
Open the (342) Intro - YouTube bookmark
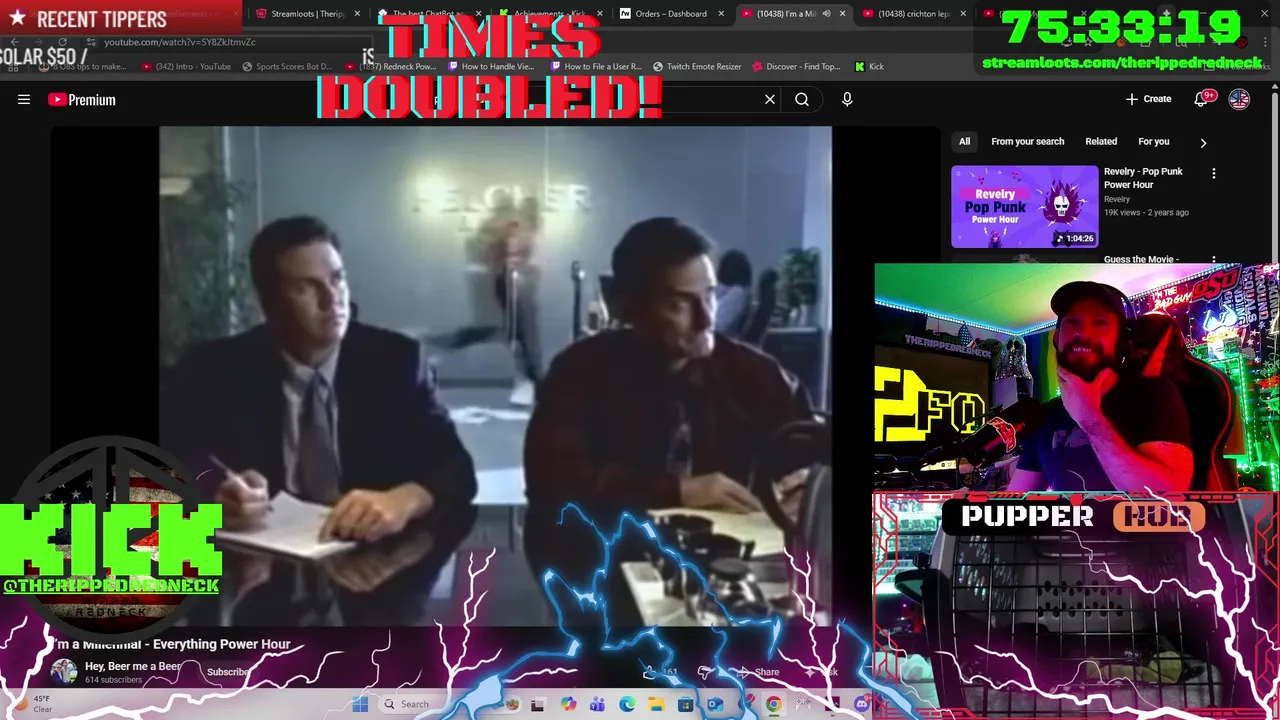pyautogui.click(x=186, y=66)
